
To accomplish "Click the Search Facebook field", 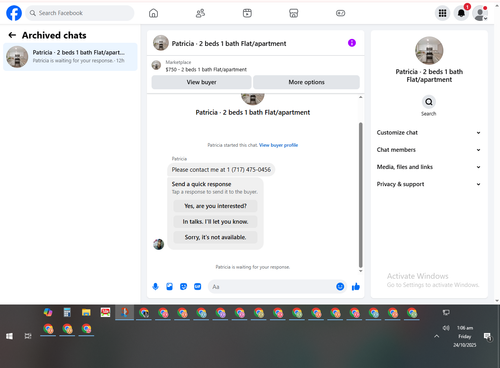I will tap(80, 13).
